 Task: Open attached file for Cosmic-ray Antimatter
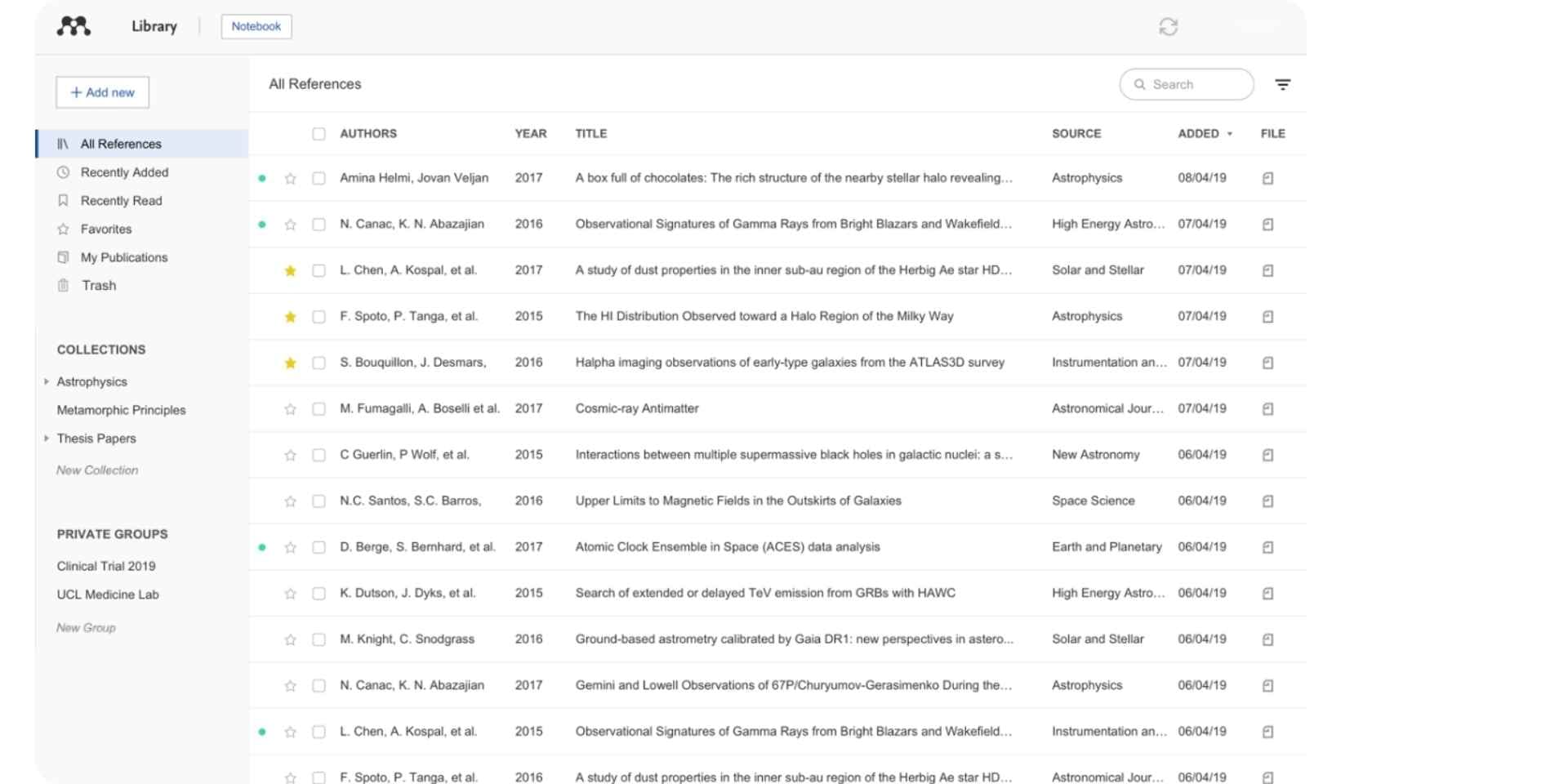pos(1267,409)
